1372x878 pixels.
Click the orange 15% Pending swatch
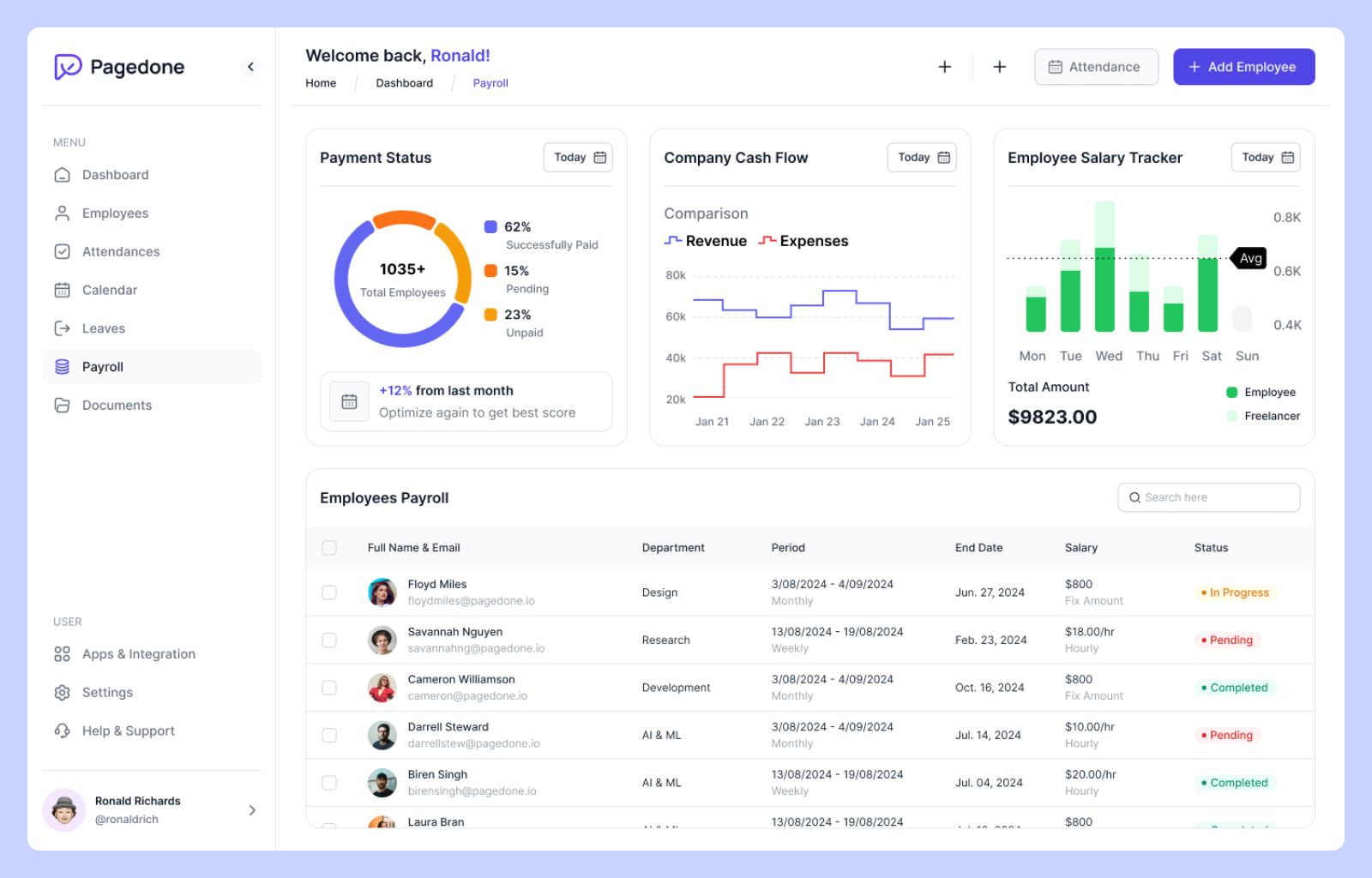[490, 271]
